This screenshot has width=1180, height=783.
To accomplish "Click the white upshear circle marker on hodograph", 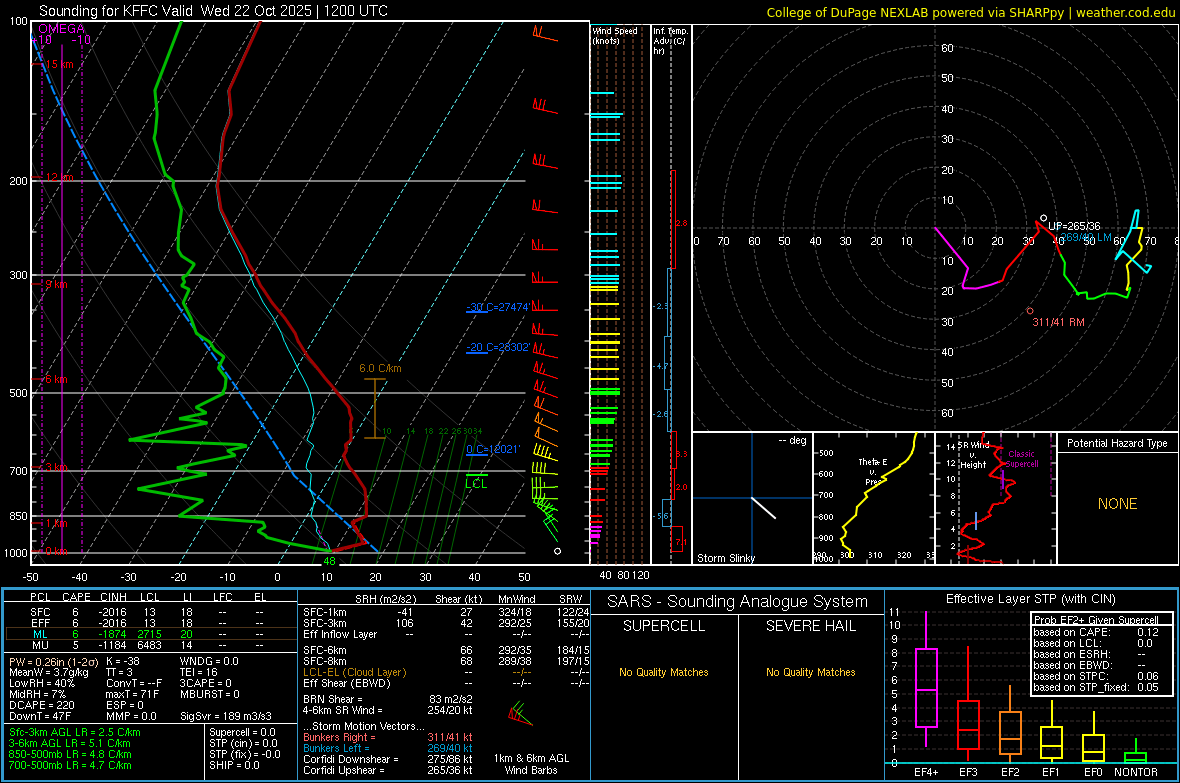I will click(1043, 218).
